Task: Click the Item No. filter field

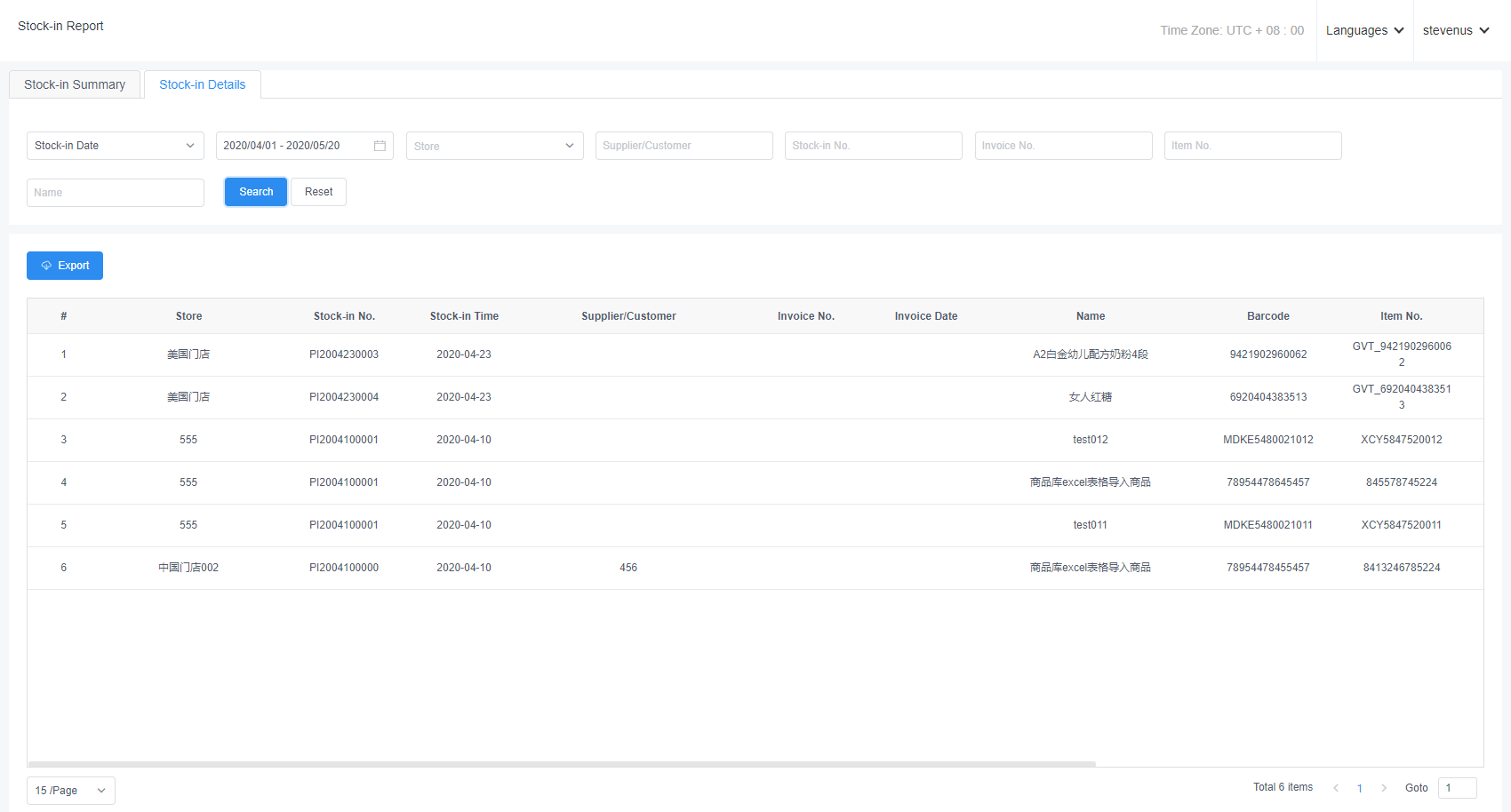Action: coord(1252,146)
